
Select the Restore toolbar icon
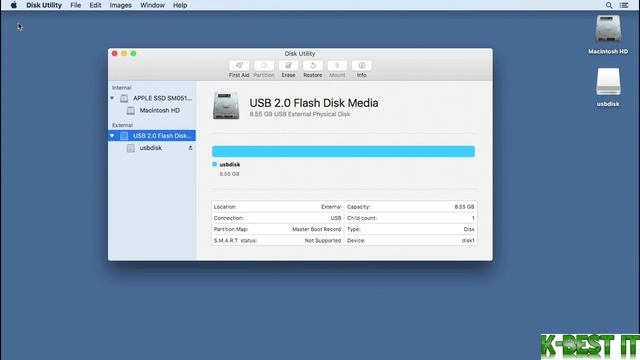[x=313, y=66]
